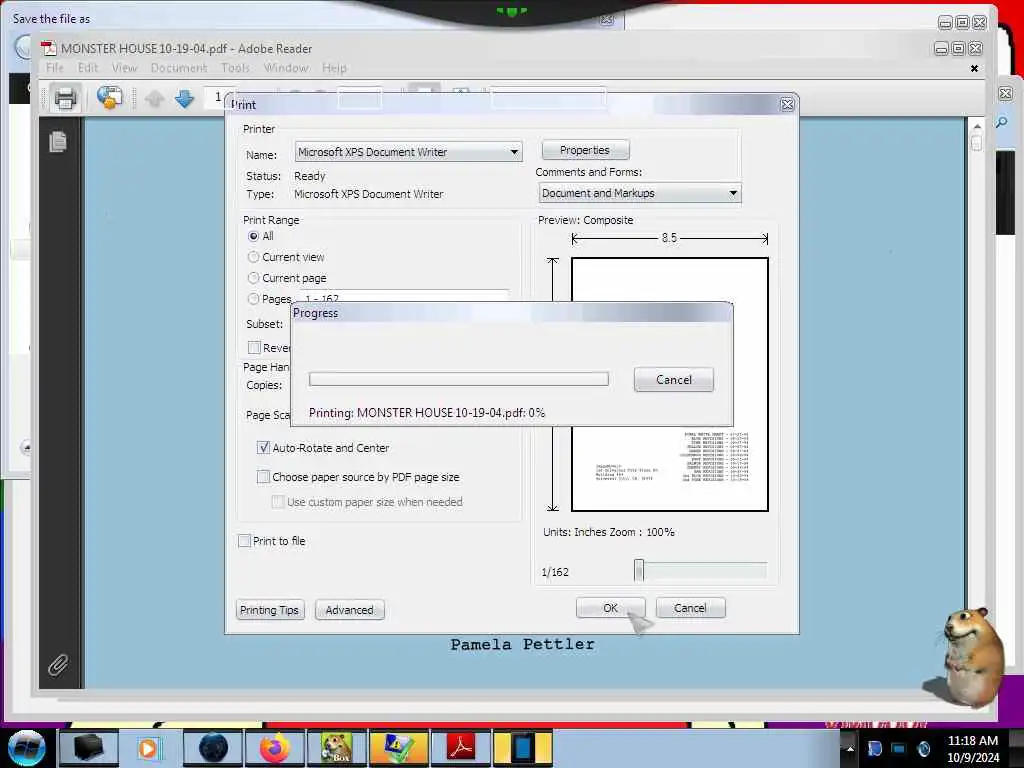Click the network monitor tray icon
Image resolution: width=1024 pixels, height=768 pixels.
coord(899,748)
